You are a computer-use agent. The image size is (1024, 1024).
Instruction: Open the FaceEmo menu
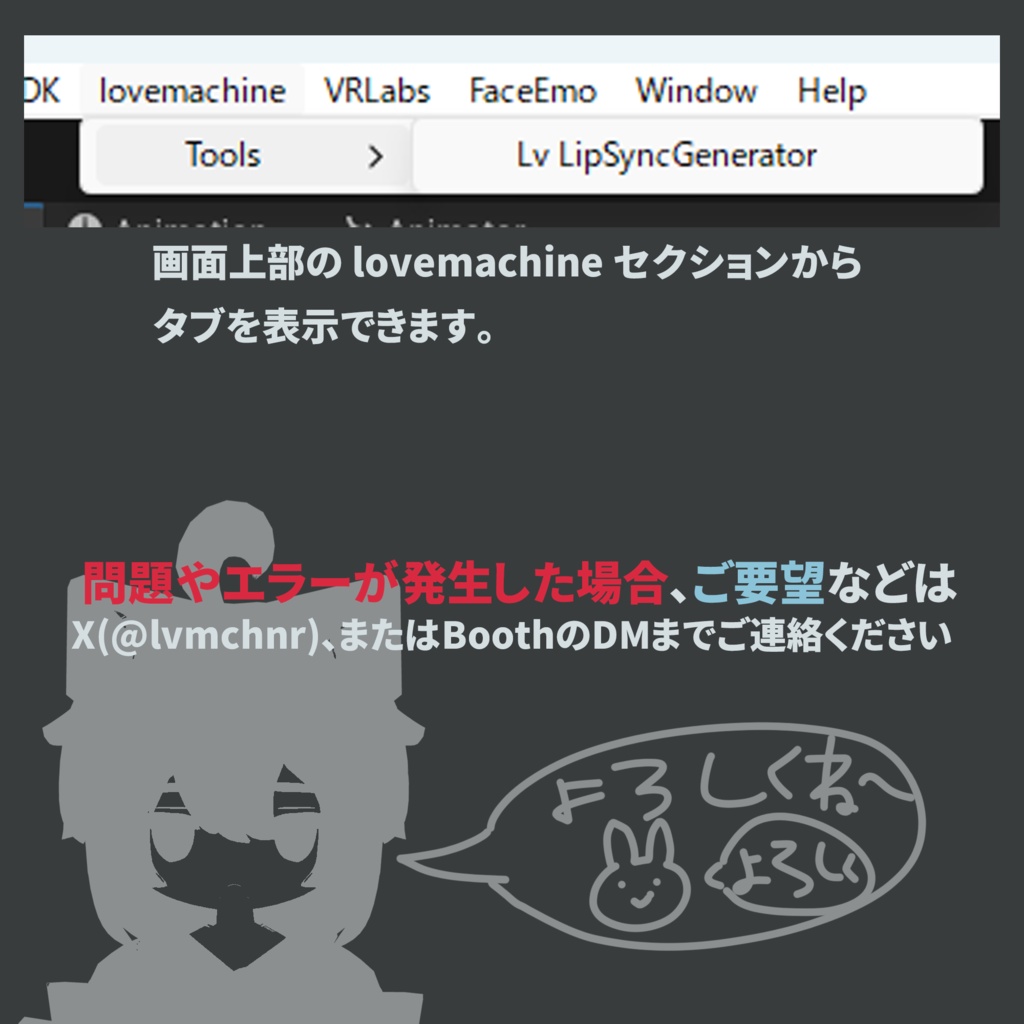pos(531,90)
